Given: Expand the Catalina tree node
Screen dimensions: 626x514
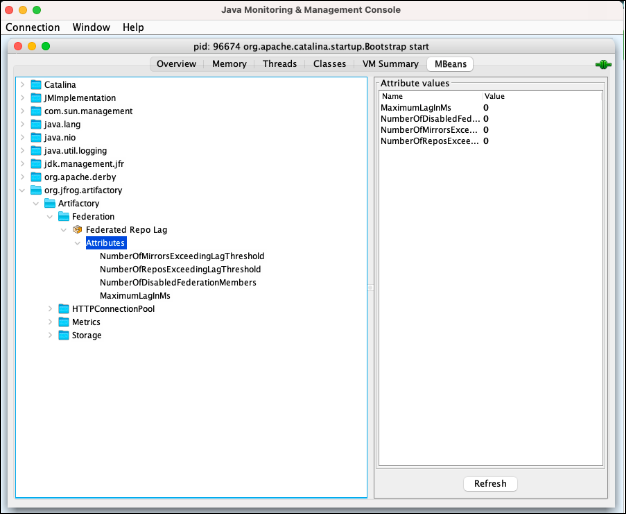Looking at the screenshot, I should [22, 85].
